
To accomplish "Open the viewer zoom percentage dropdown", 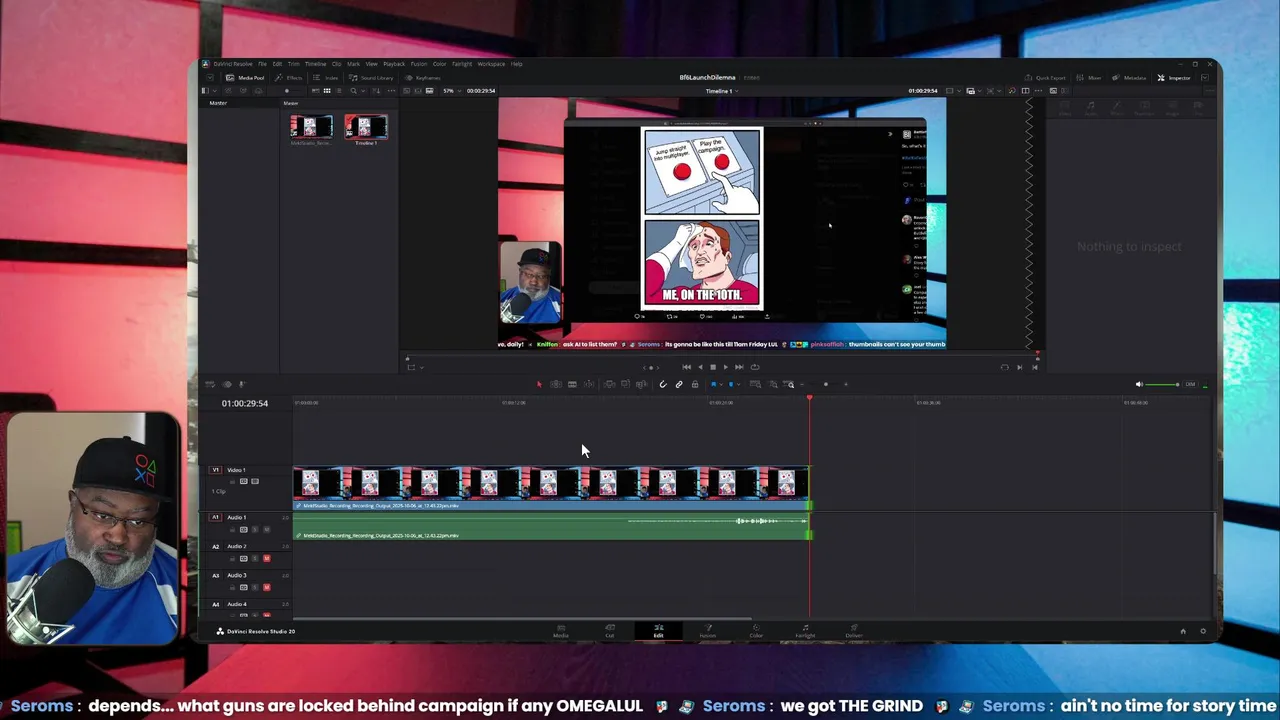I will click(453, 91).
